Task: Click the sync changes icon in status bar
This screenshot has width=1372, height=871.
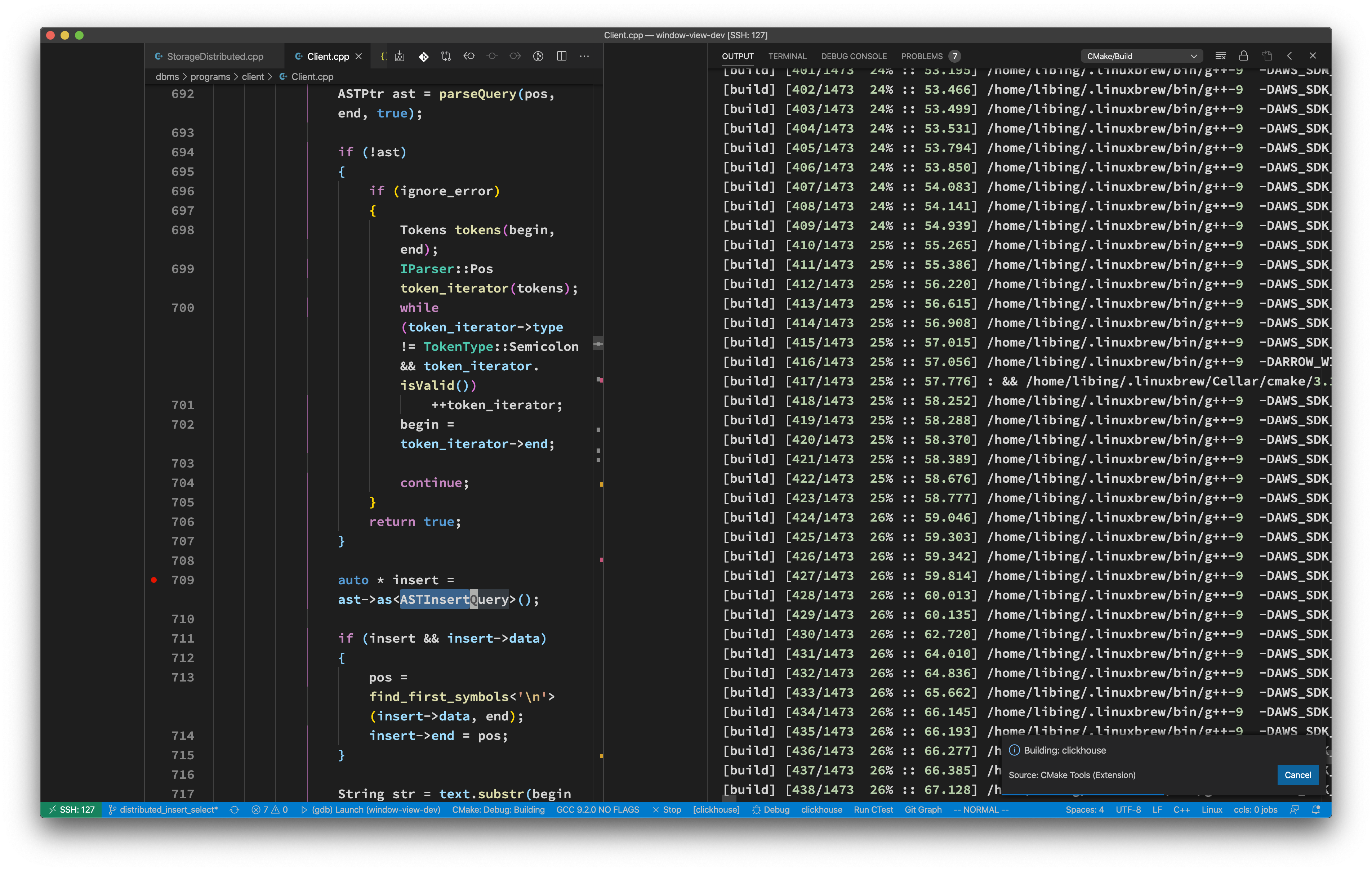Action: click(x=234, y=809)
